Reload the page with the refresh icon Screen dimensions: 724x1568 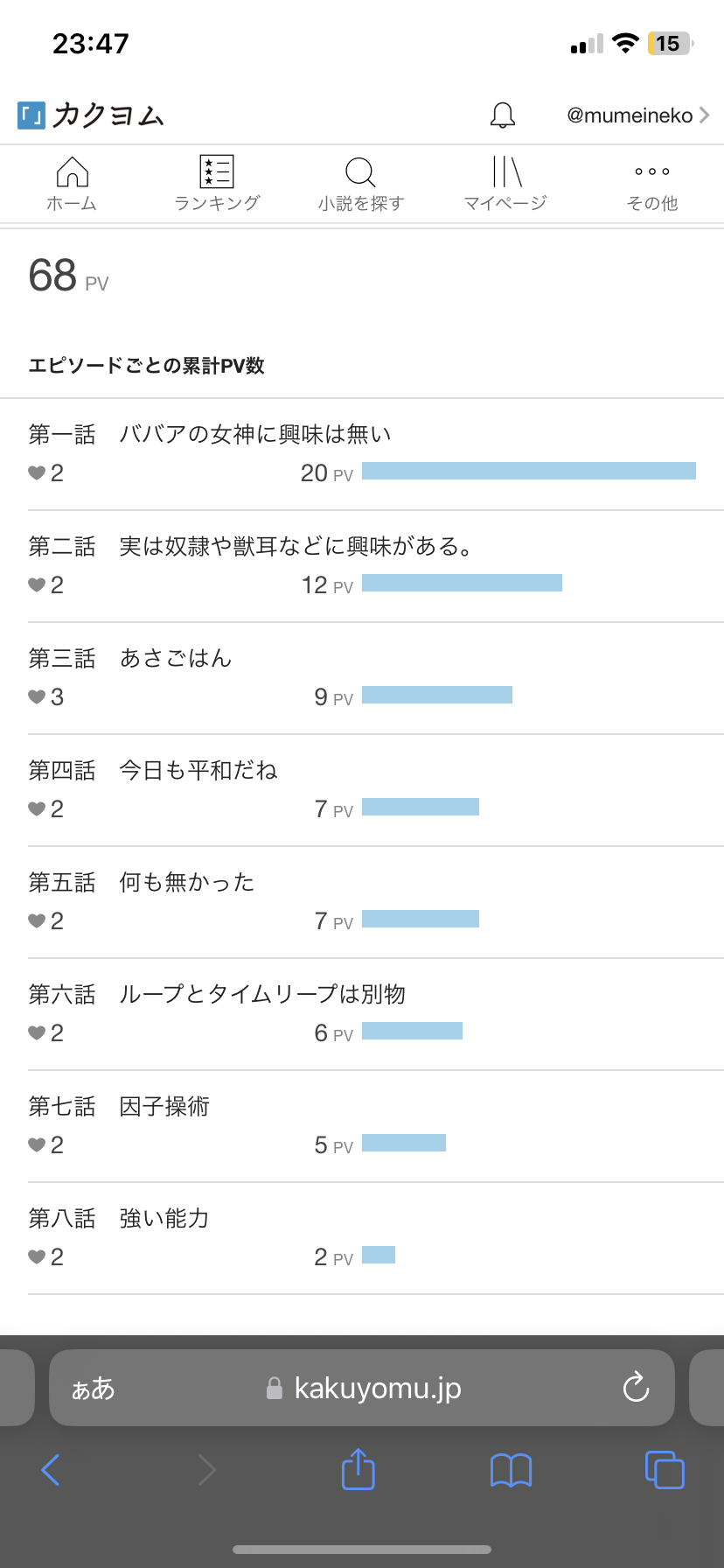(636, 1387)
